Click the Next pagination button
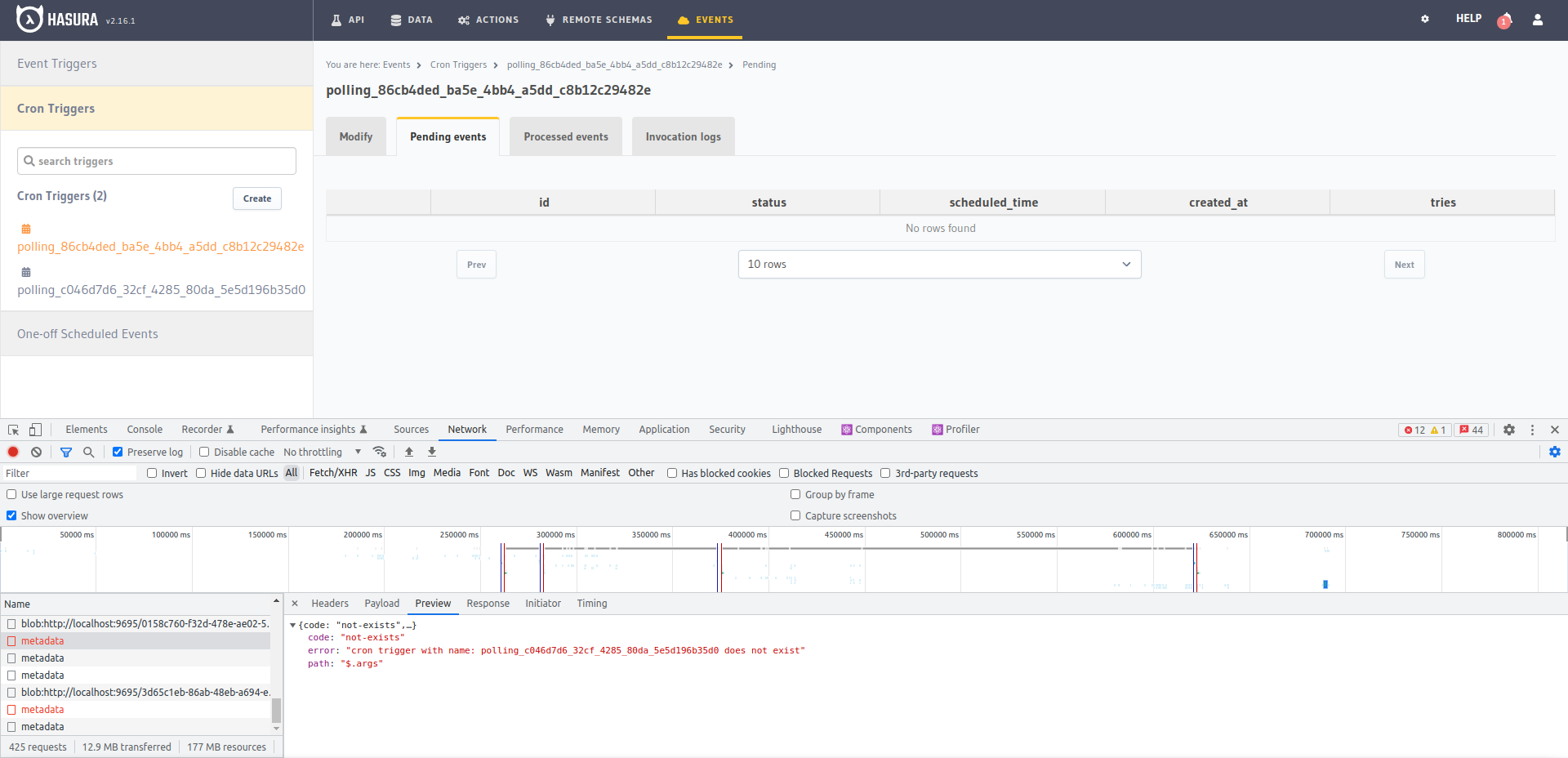 [1403, 264]
